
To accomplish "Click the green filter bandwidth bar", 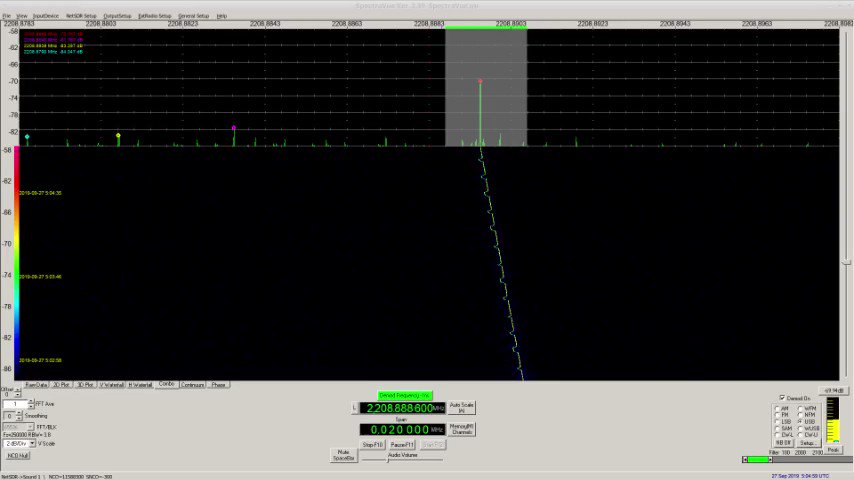I will pos(758,460).
